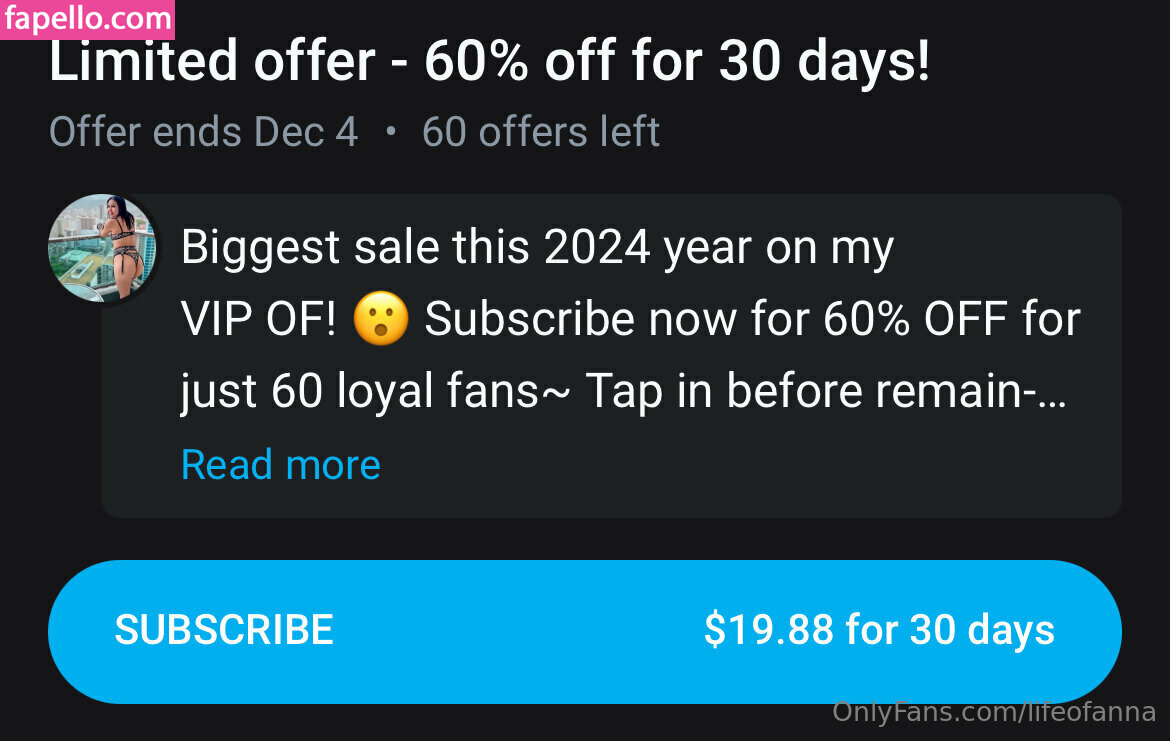1170x741 pixels.
Task: Open the OnlyFans.com/lifeofanna watermark link
Action: pos(994,713)
